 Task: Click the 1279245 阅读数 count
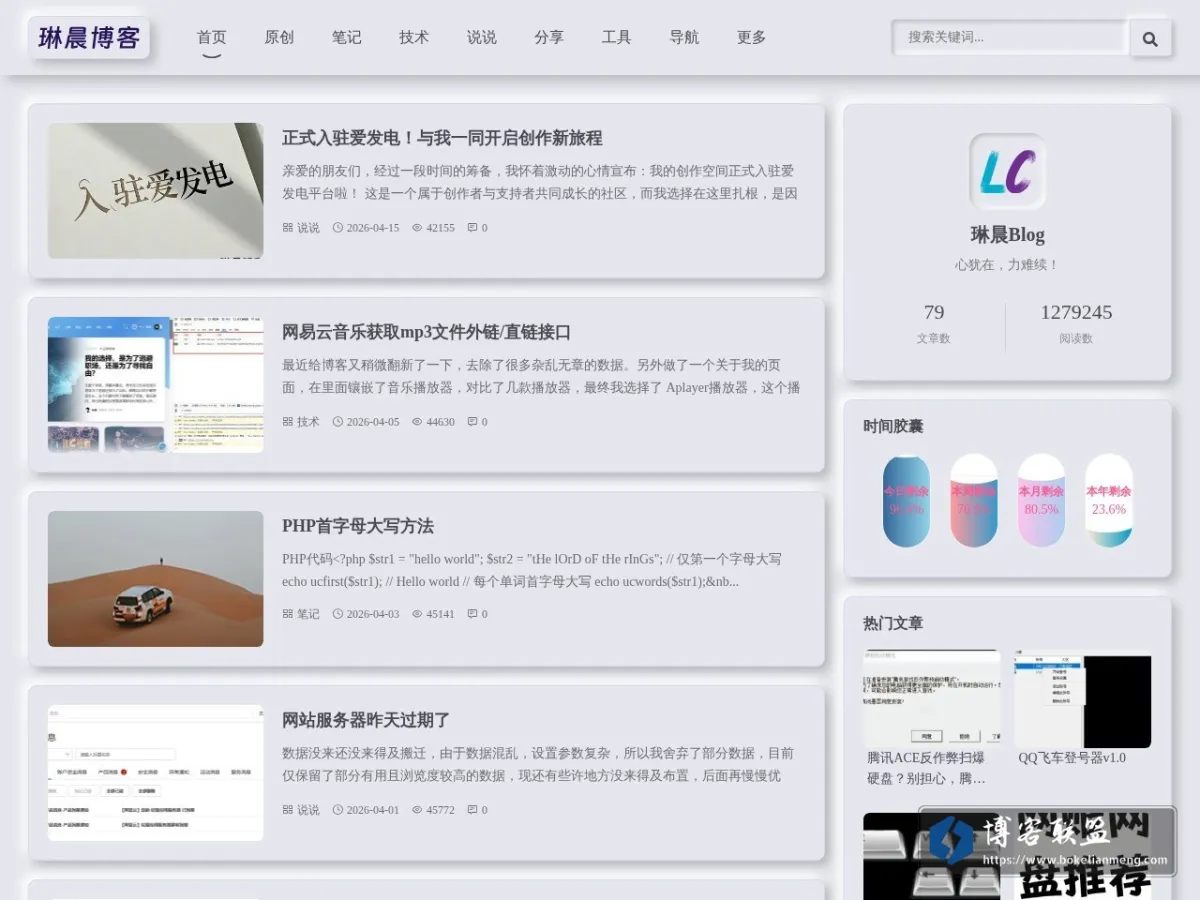[x=1076, y=312]
